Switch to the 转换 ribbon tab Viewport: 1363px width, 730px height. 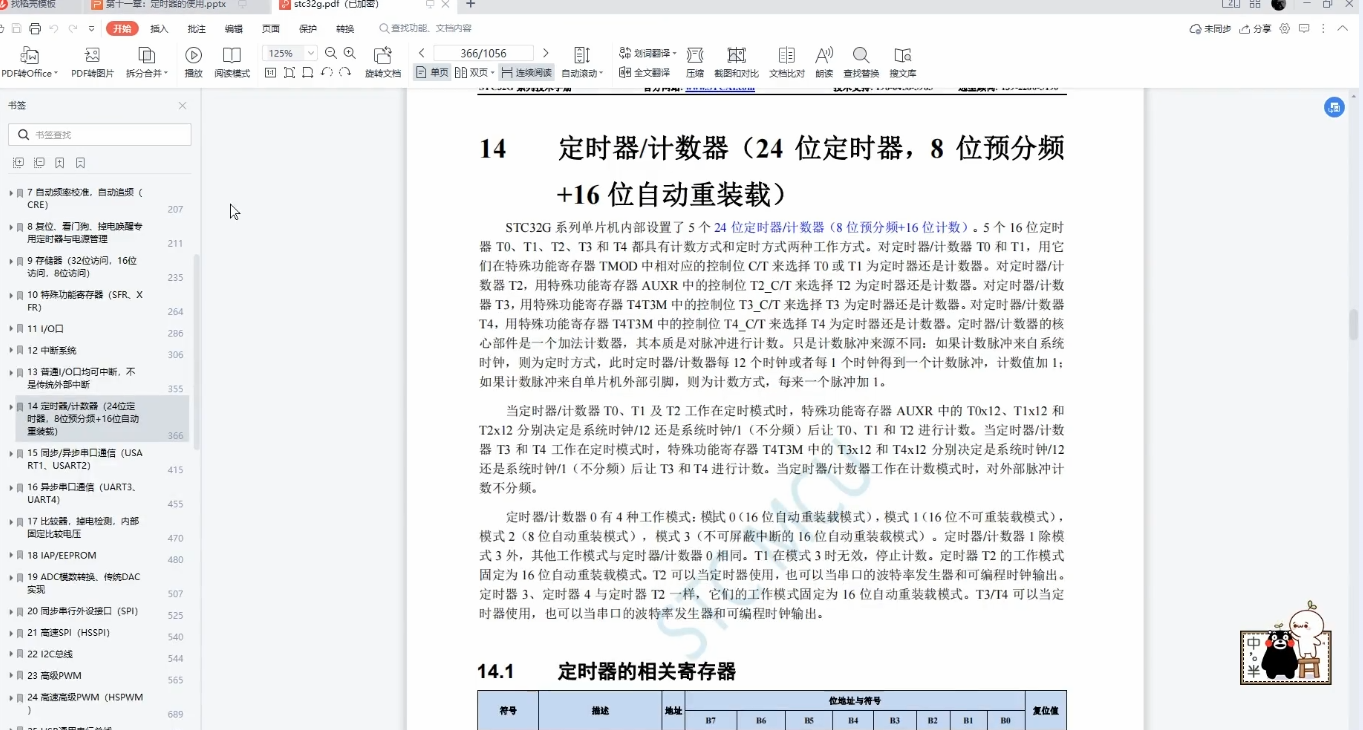[x=345, y=29]
